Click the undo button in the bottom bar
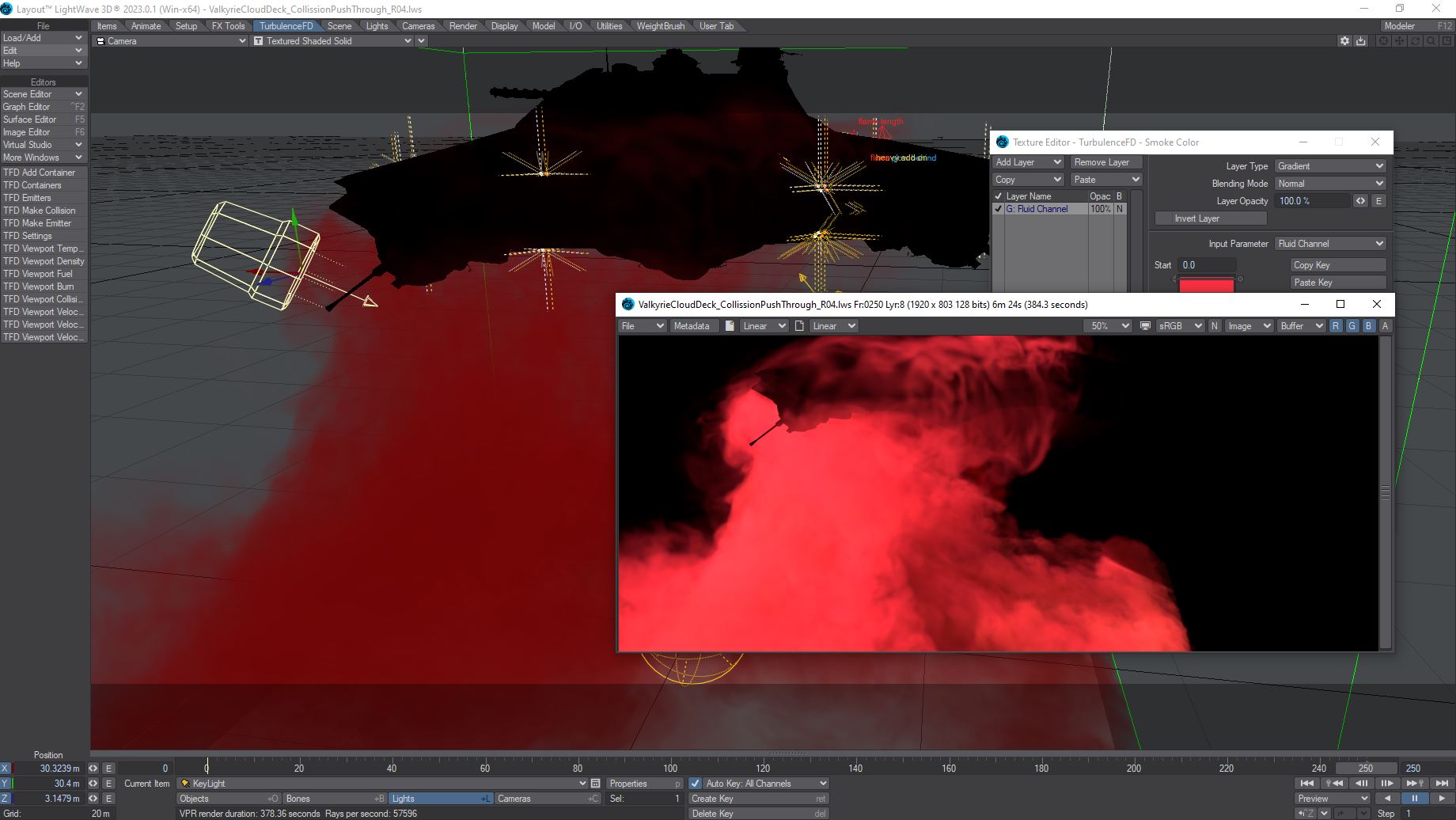Viewport: 1456px width, 820px height. (1306, 813)
